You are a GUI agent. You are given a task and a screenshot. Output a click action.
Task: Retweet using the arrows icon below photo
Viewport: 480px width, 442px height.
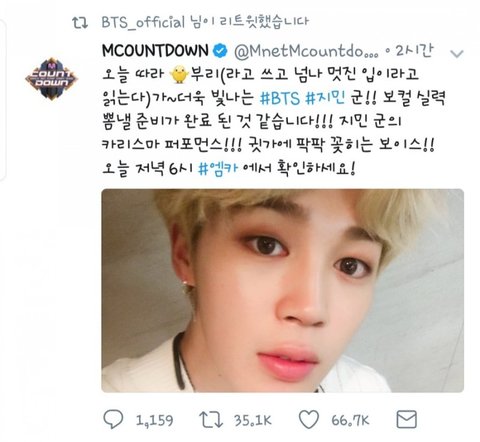pos(211,419)
